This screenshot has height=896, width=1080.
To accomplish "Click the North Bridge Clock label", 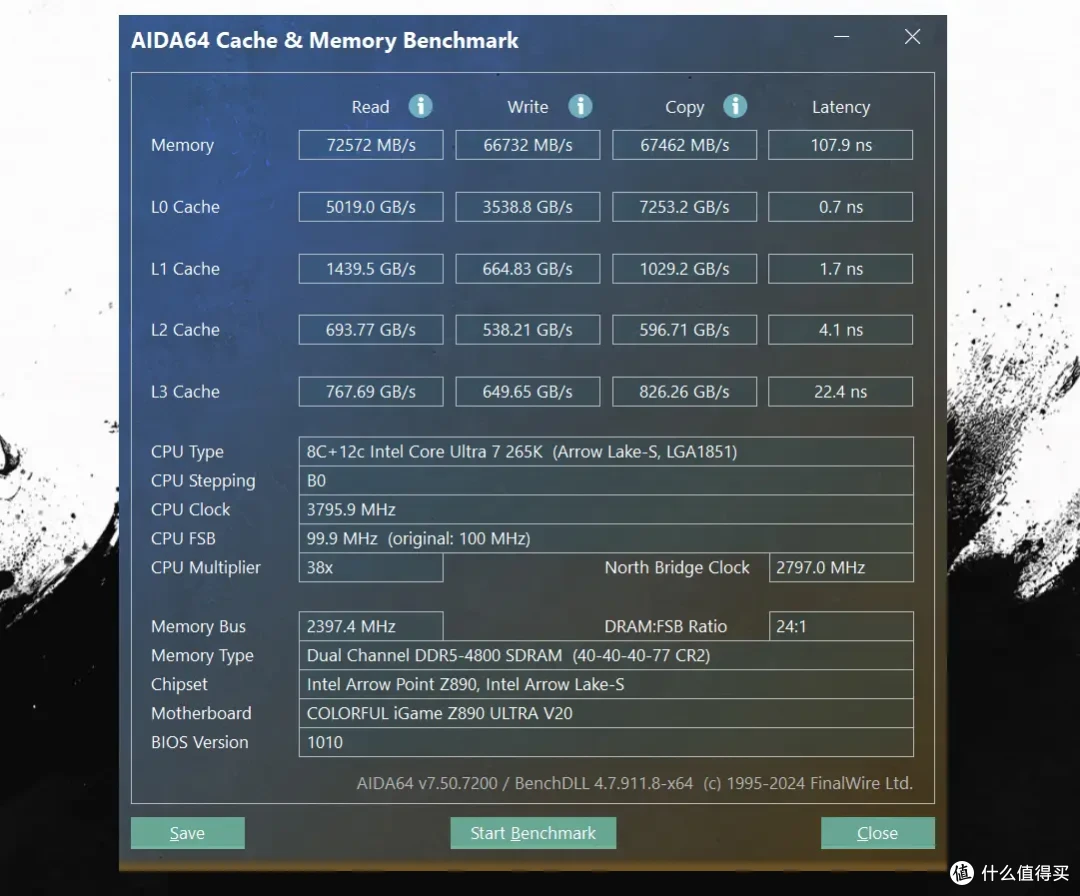I will click(x=677, y=567).
